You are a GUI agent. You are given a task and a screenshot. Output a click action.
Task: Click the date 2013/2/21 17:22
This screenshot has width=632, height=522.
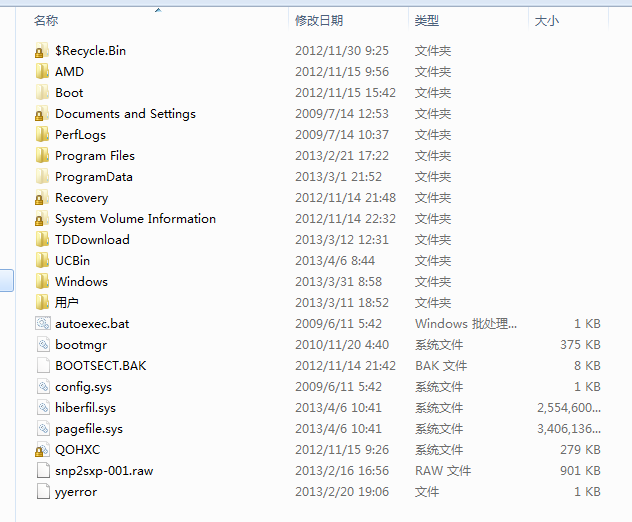pyautogui.click(x=342, y=156)
